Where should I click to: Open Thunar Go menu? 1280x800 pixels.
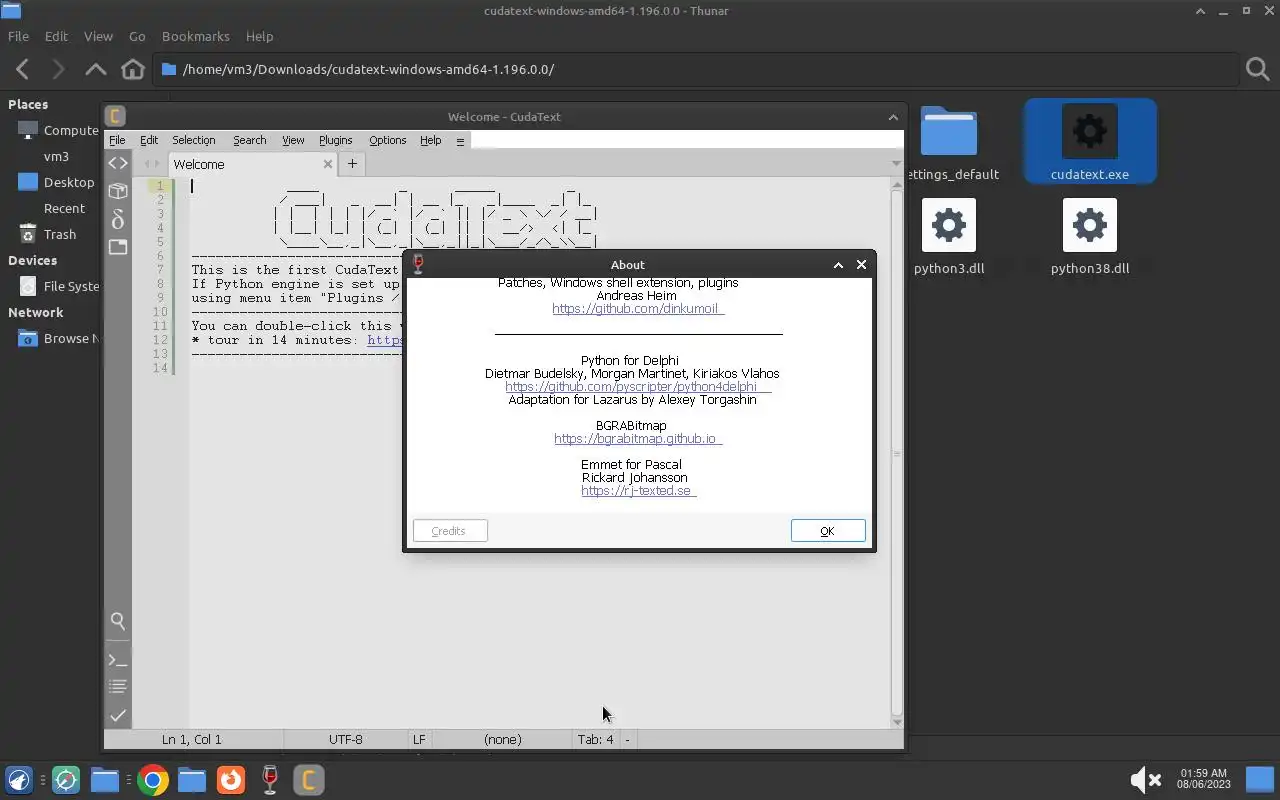pos(137,36)
